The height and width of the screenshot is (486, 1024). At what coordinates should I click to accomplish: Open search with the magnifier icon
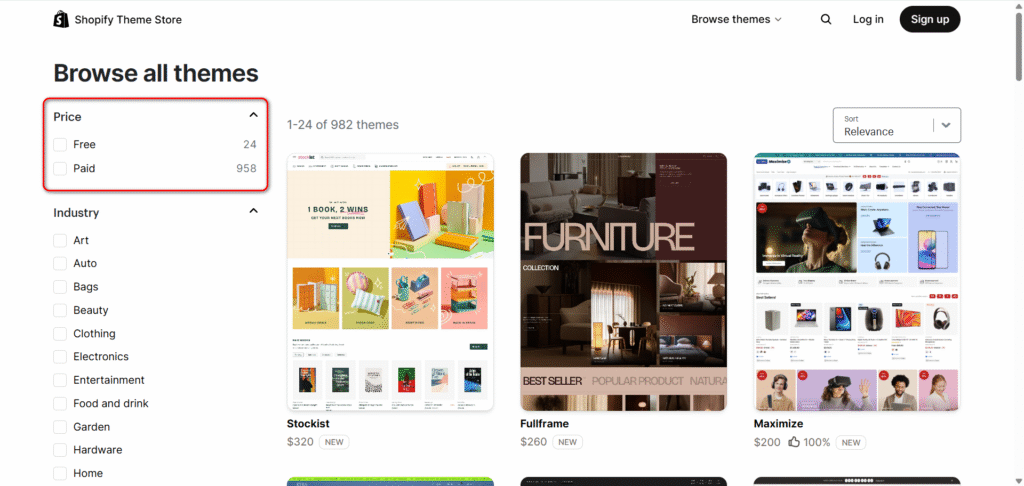point(826,20)
